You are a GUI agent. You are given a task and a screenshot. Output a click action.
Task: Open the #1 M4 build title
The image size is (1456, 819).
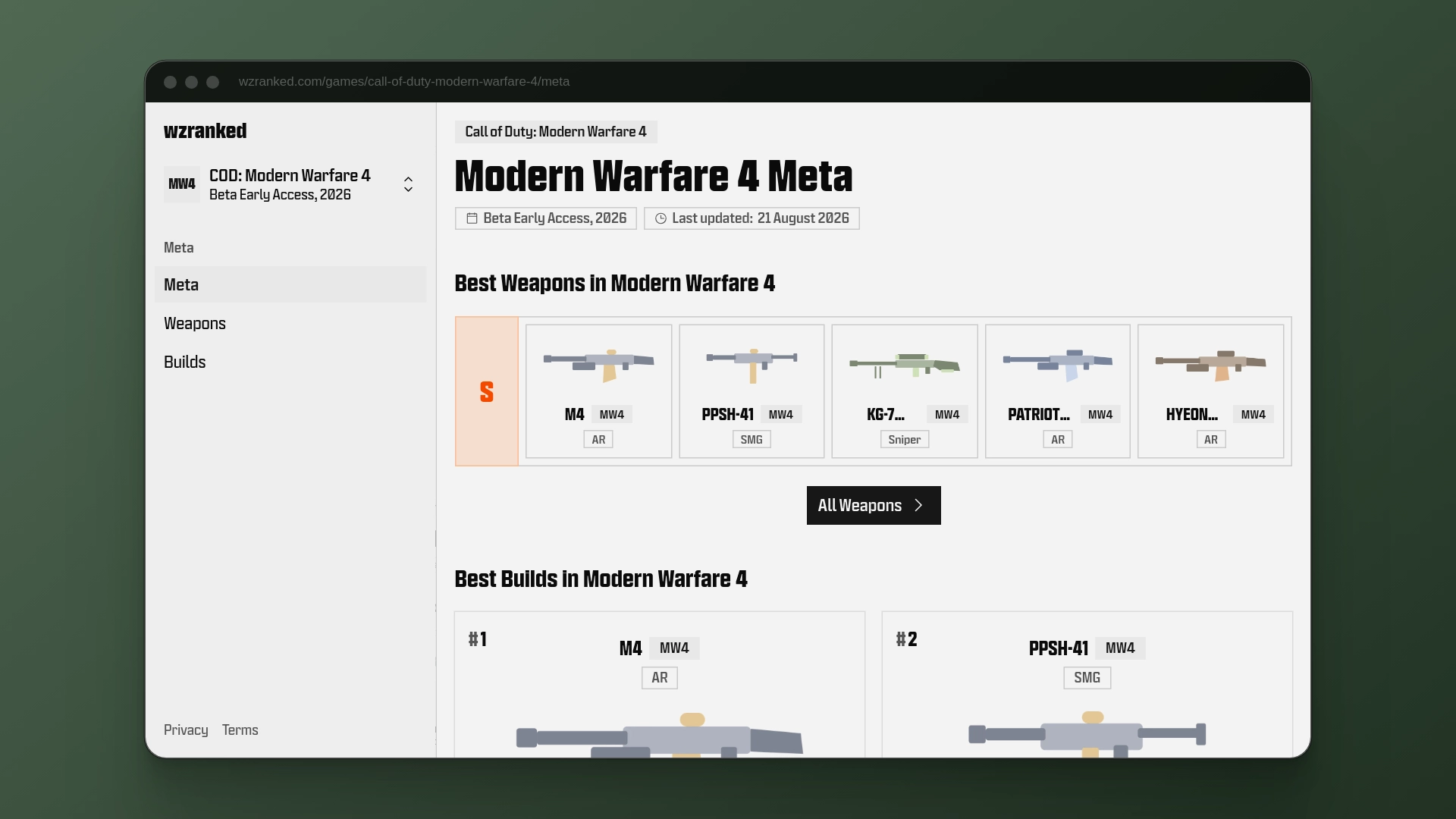(x=630, y=648)
